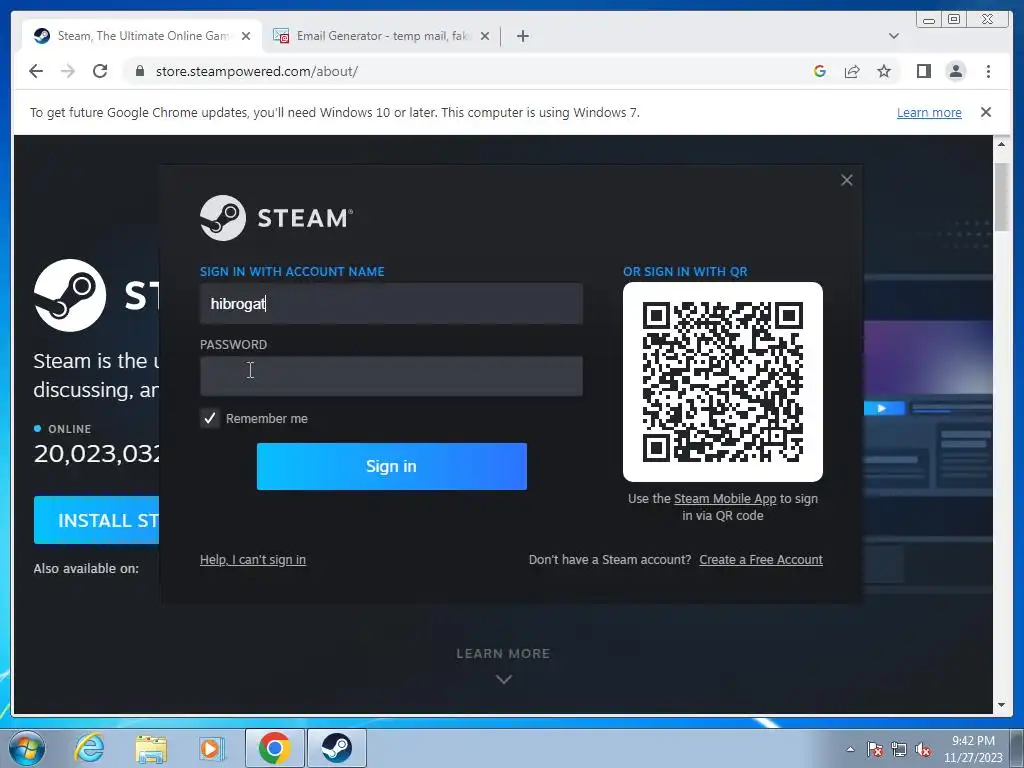Click the vertical scrollbar thumb
The image size is (1024, 768).
(1001, 197)
